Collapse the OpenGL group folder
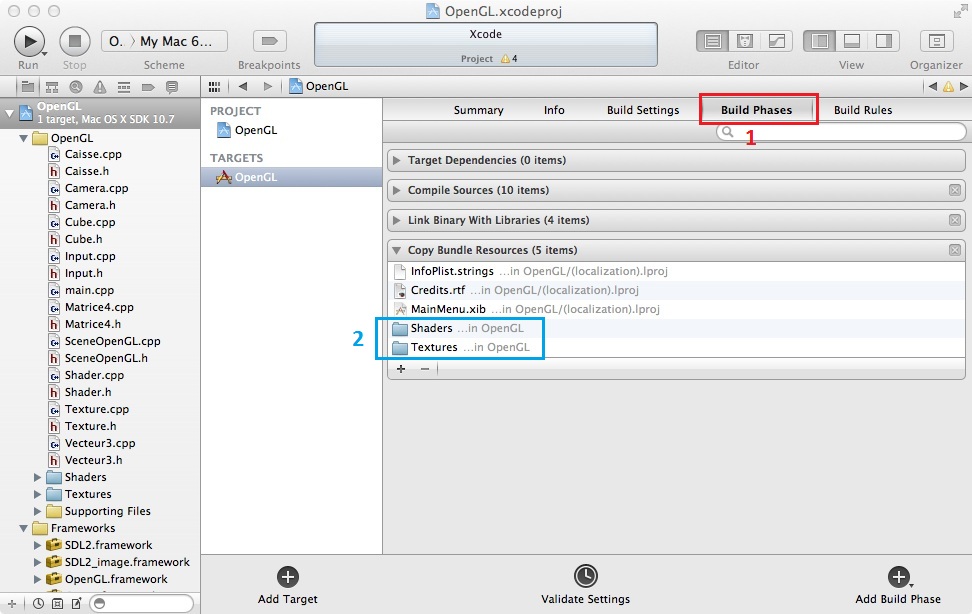 click(24, 138)
